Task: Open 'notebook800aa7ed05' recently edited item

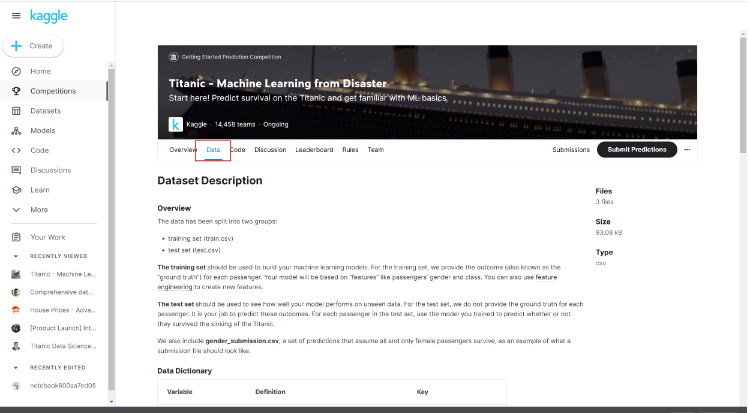Action: [63, 385]
